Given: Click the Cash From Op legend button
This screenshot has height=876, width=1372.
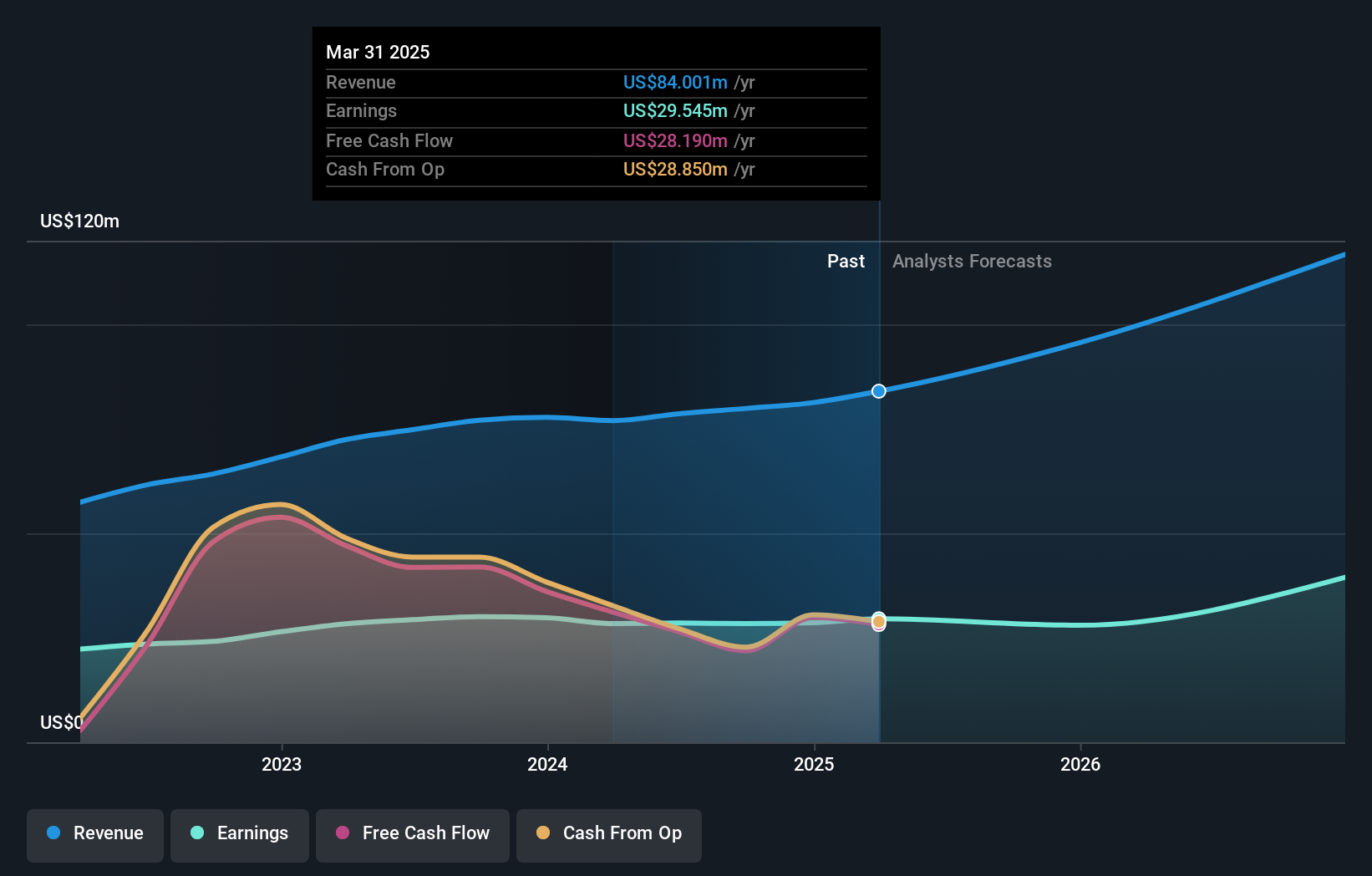Looking at the screenshot, I should 609,833.
